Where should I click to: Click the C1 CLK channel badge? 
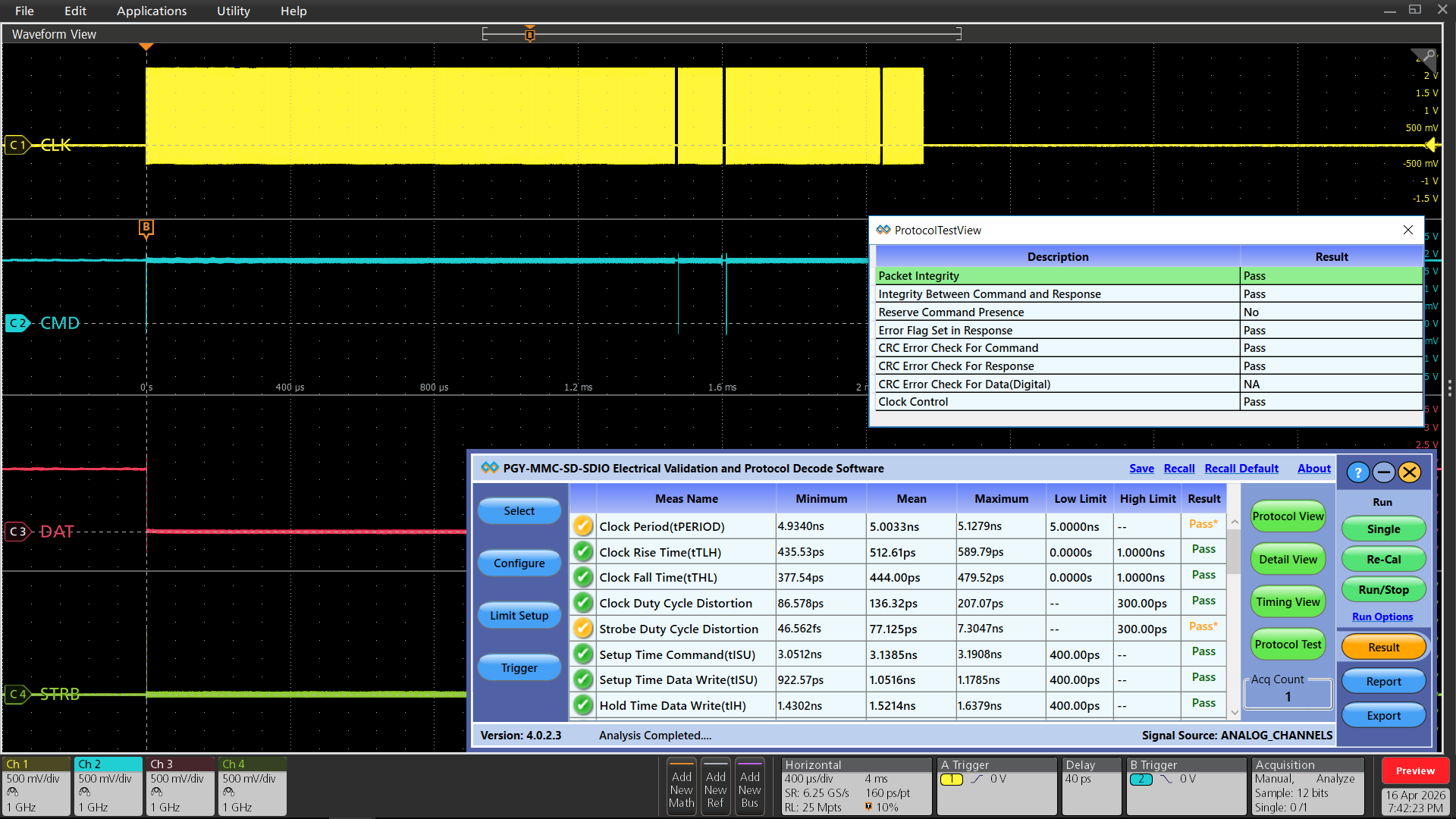[x=17, y=145]
